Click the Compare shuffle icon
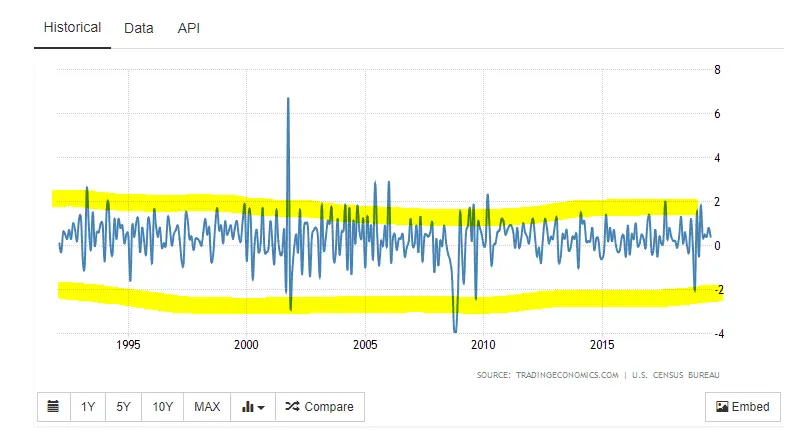The image size is (798, 435). [x=291, y=407]
